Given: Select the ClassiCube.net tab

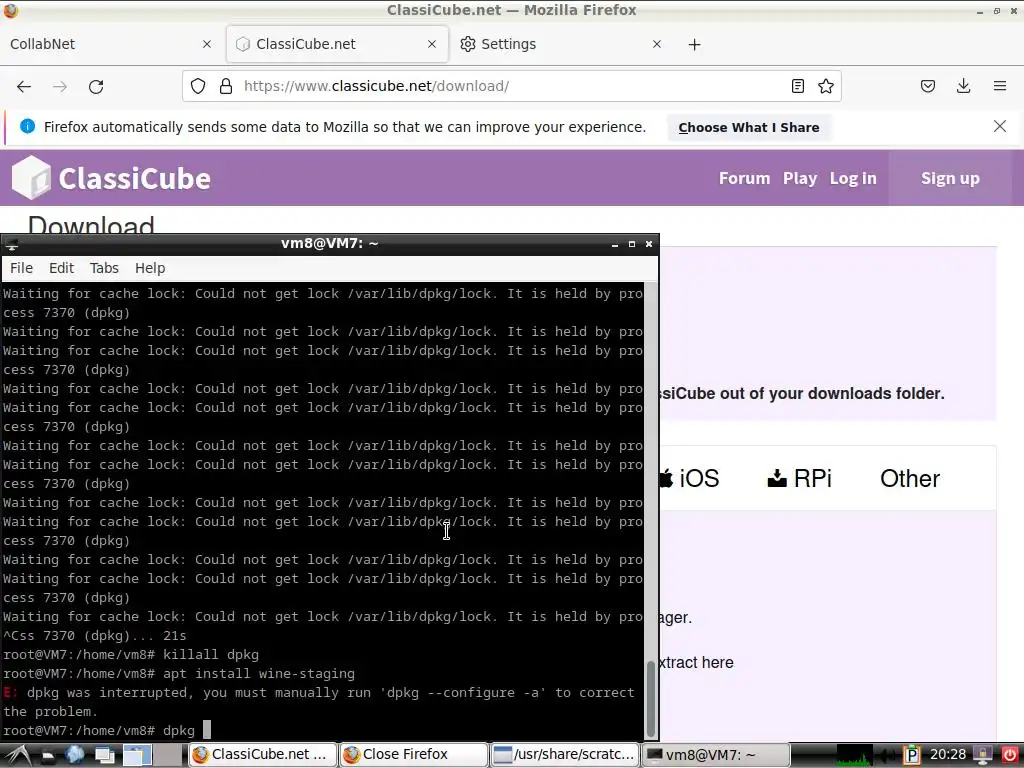Looking at the screenshot, I should (337, 44).
